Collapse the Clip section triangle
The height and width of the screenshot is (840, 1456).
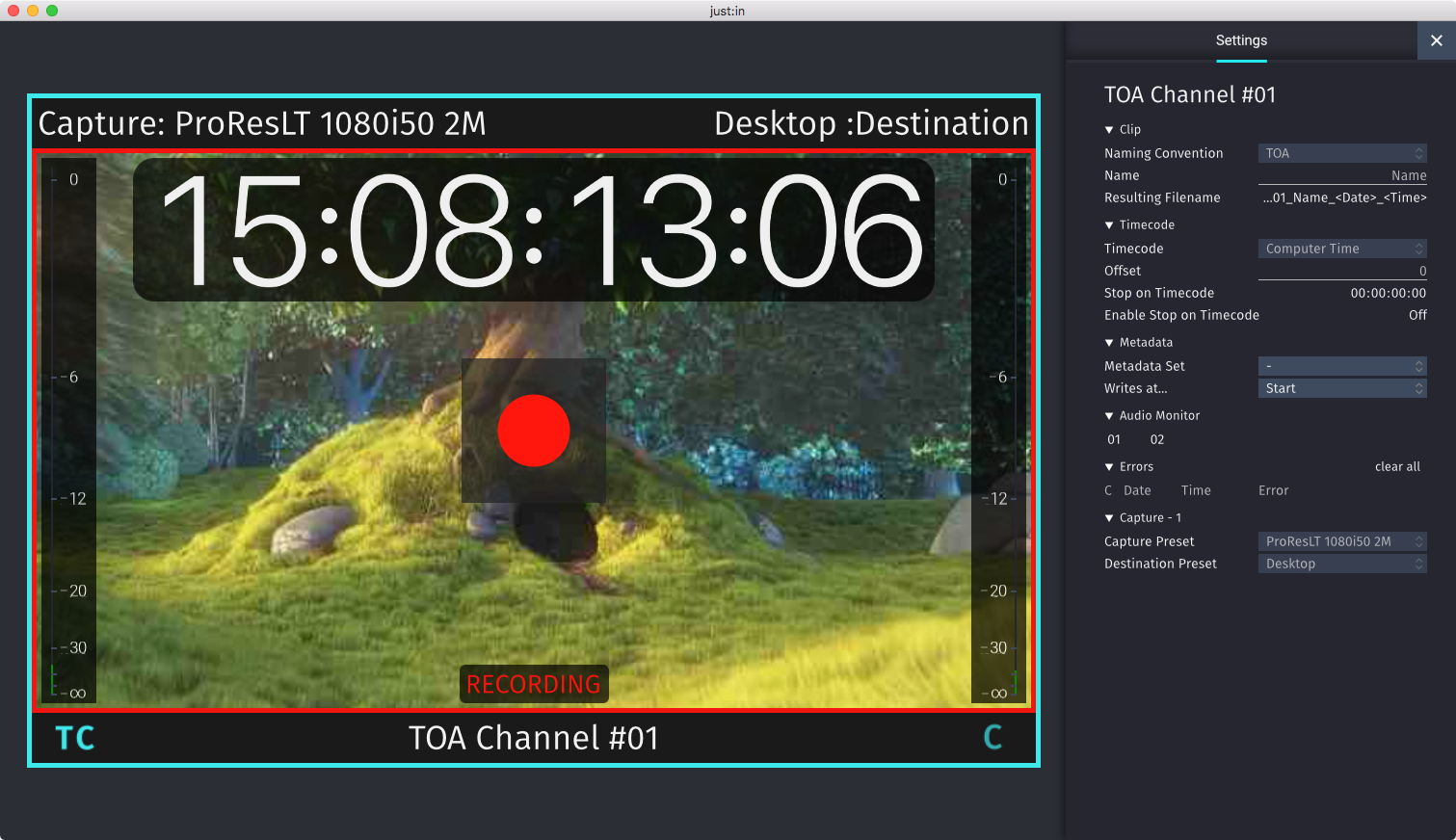tap(1109, 130)
